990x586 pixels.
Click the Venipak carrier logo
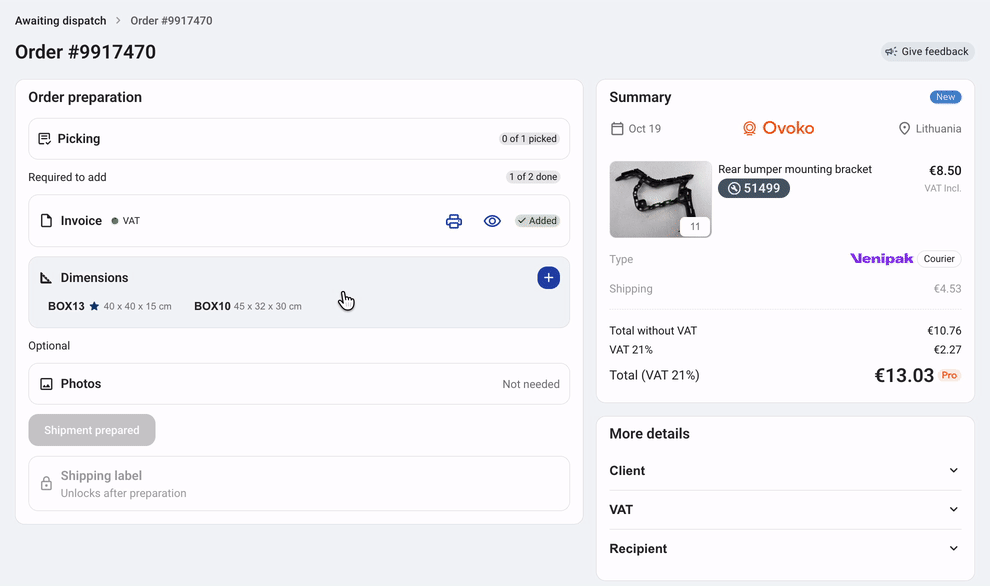coord(881,259)
